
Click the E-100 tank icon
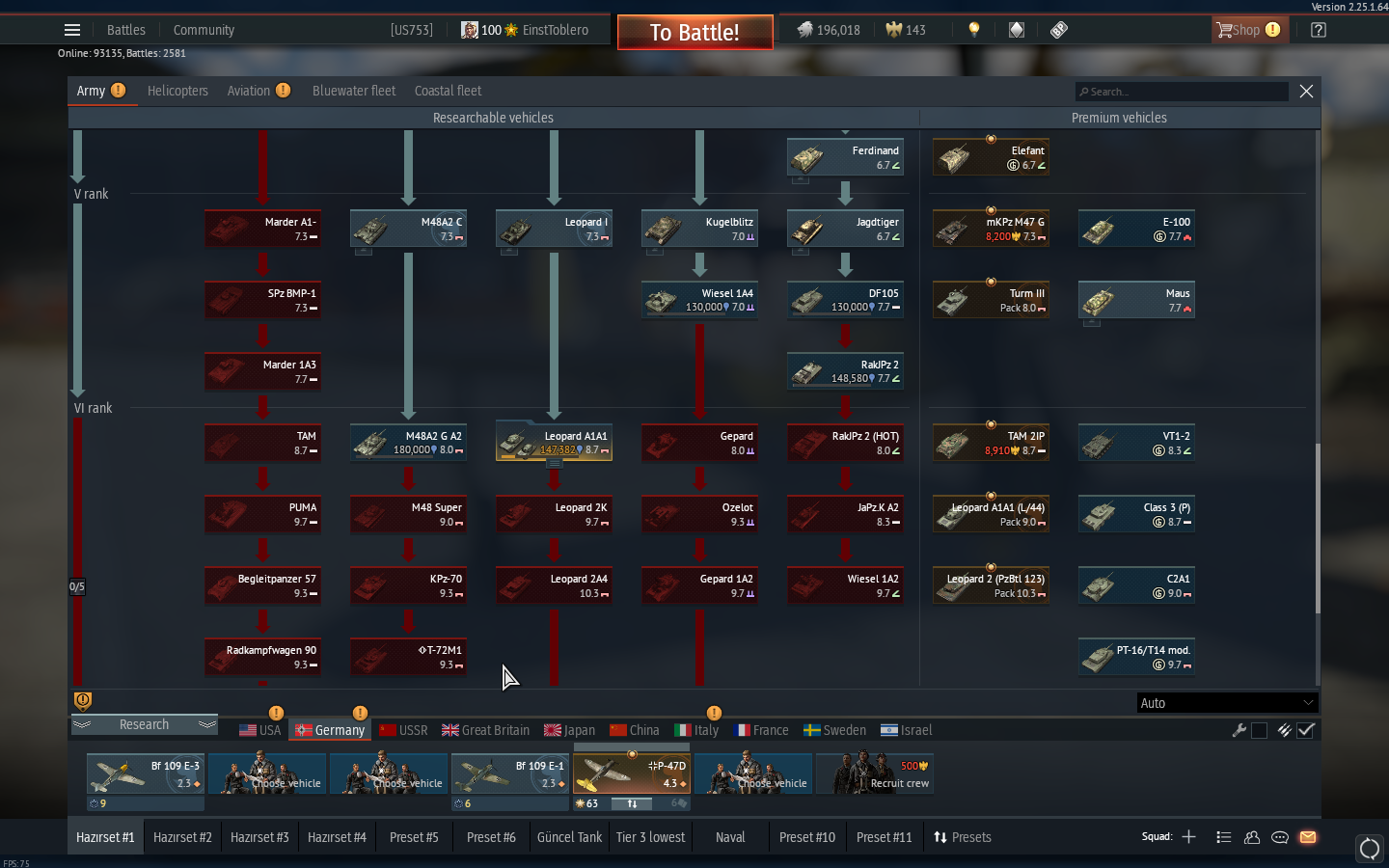pyautogui.click(x=1099, y=229)
